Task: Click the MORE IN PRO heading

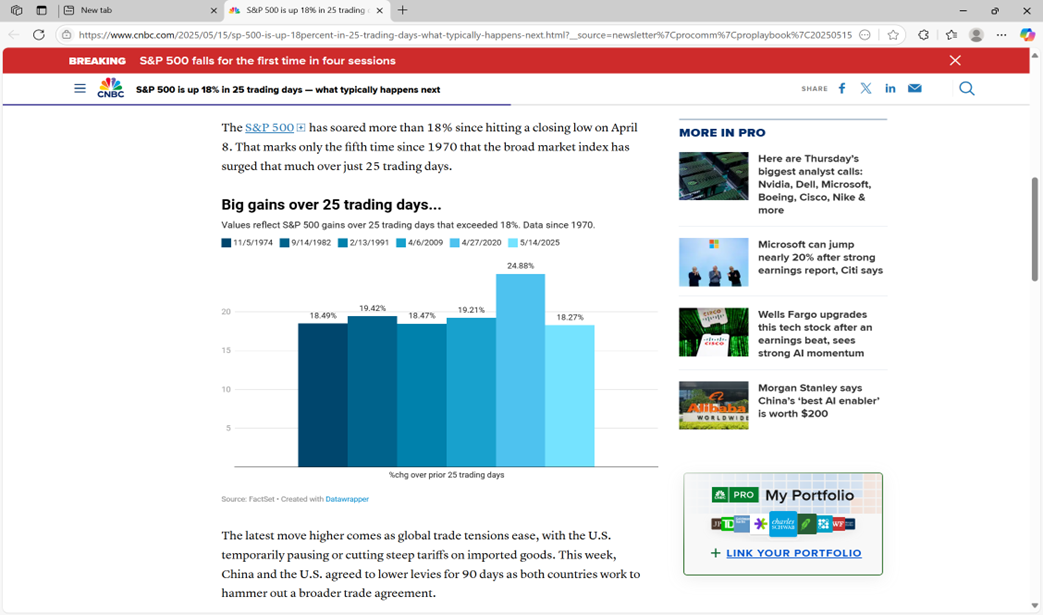Action: click(x=722, y=133)
